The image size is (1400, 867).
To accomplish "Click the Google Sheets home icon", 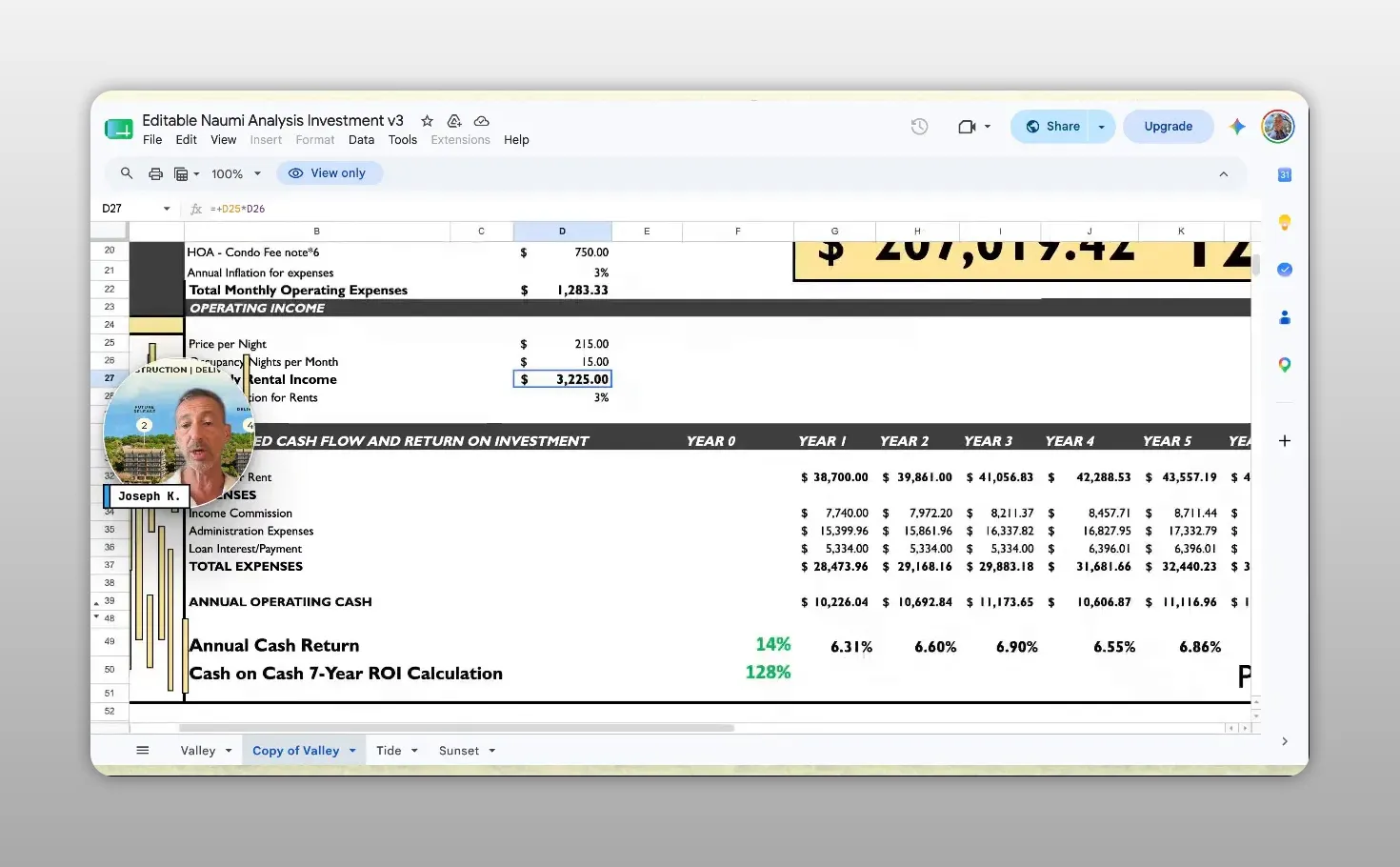I will tap(119, 130).
